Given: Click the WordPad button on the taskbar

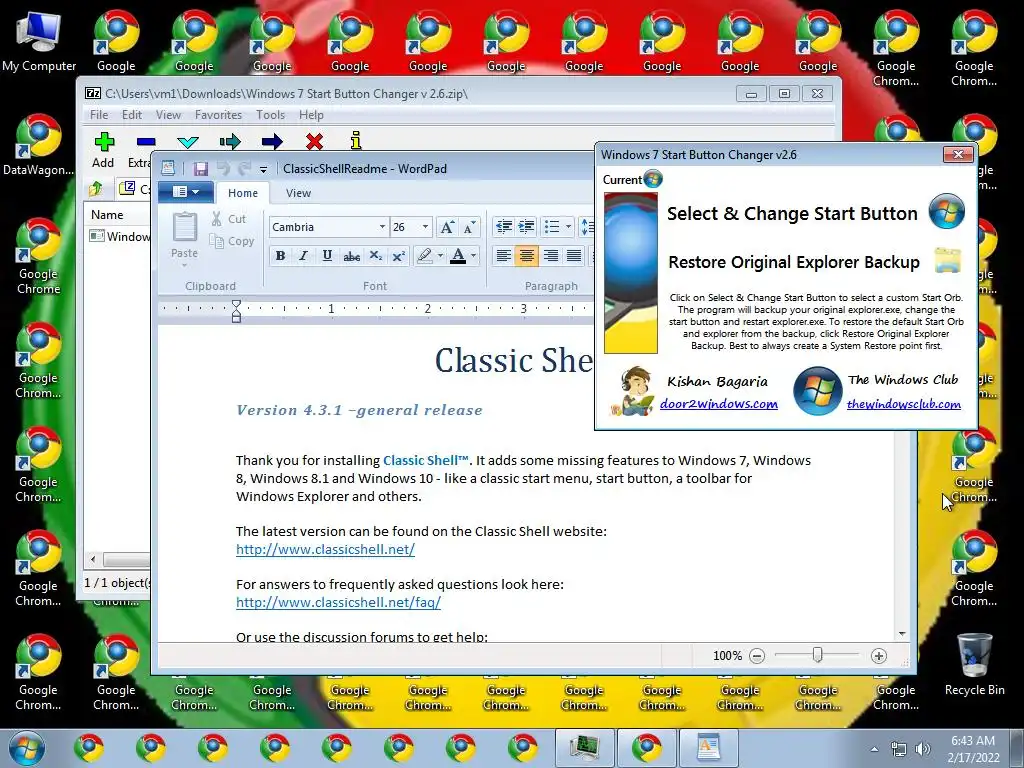Looking at the screenshot, I should [708, 748].
